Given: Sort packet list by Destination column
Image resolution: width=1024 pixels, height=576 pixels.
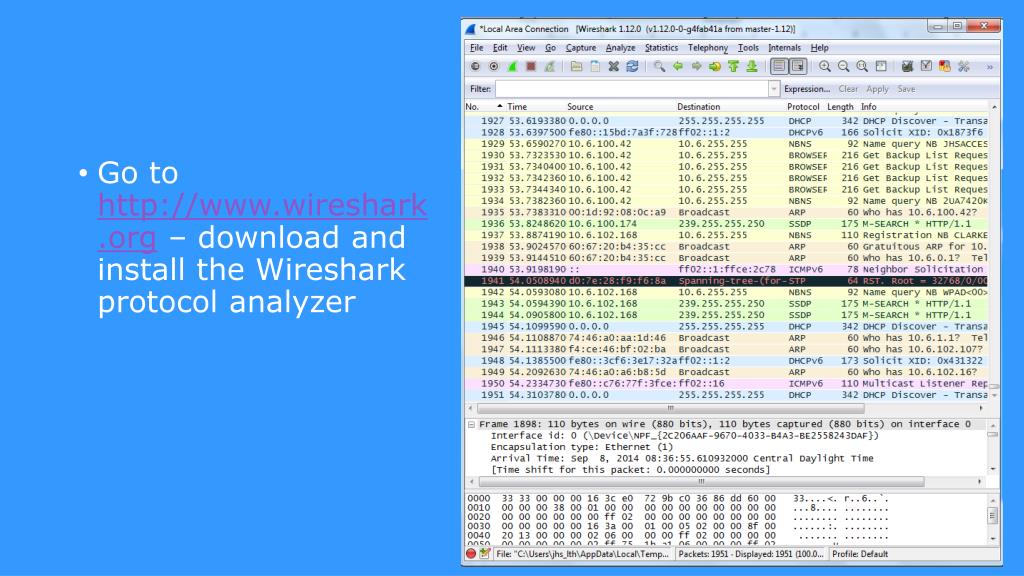Looking at the screenshot, I should click(698, 106).
